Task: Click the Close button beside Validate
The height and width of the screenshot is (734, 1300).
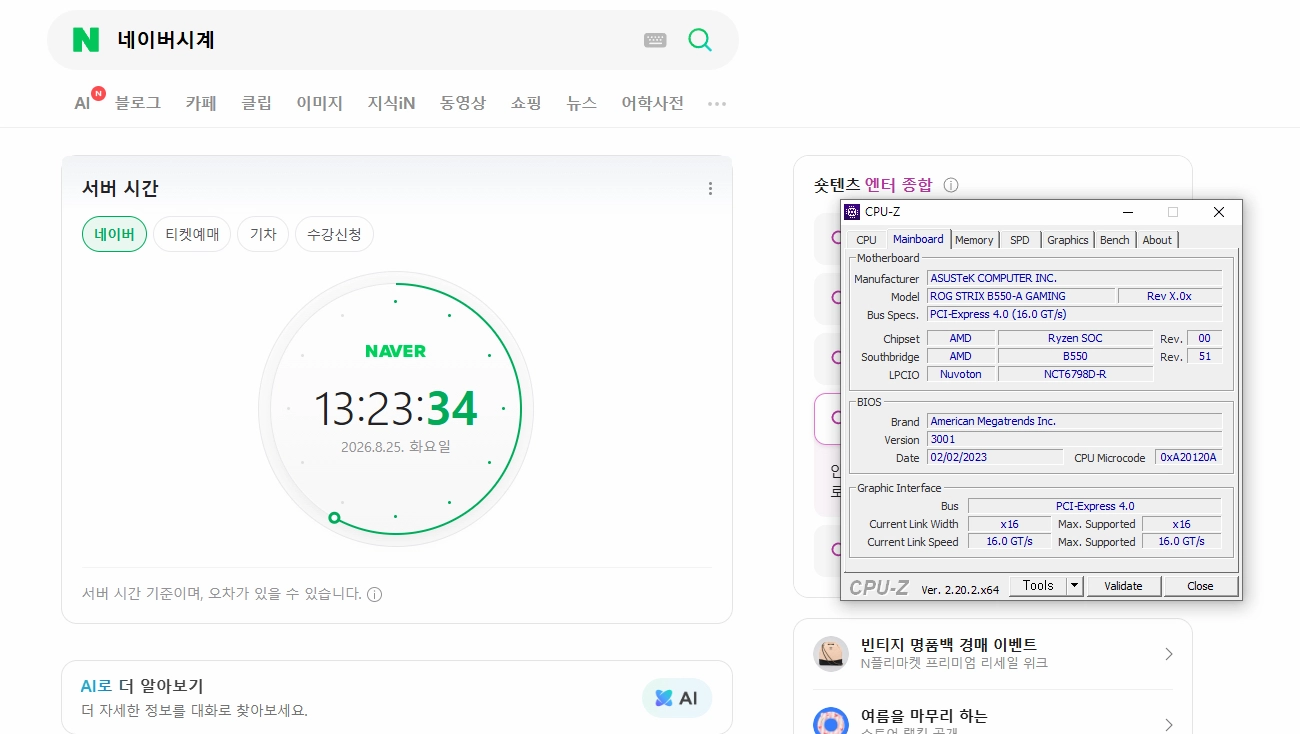Action: (x=1200, y=586)
